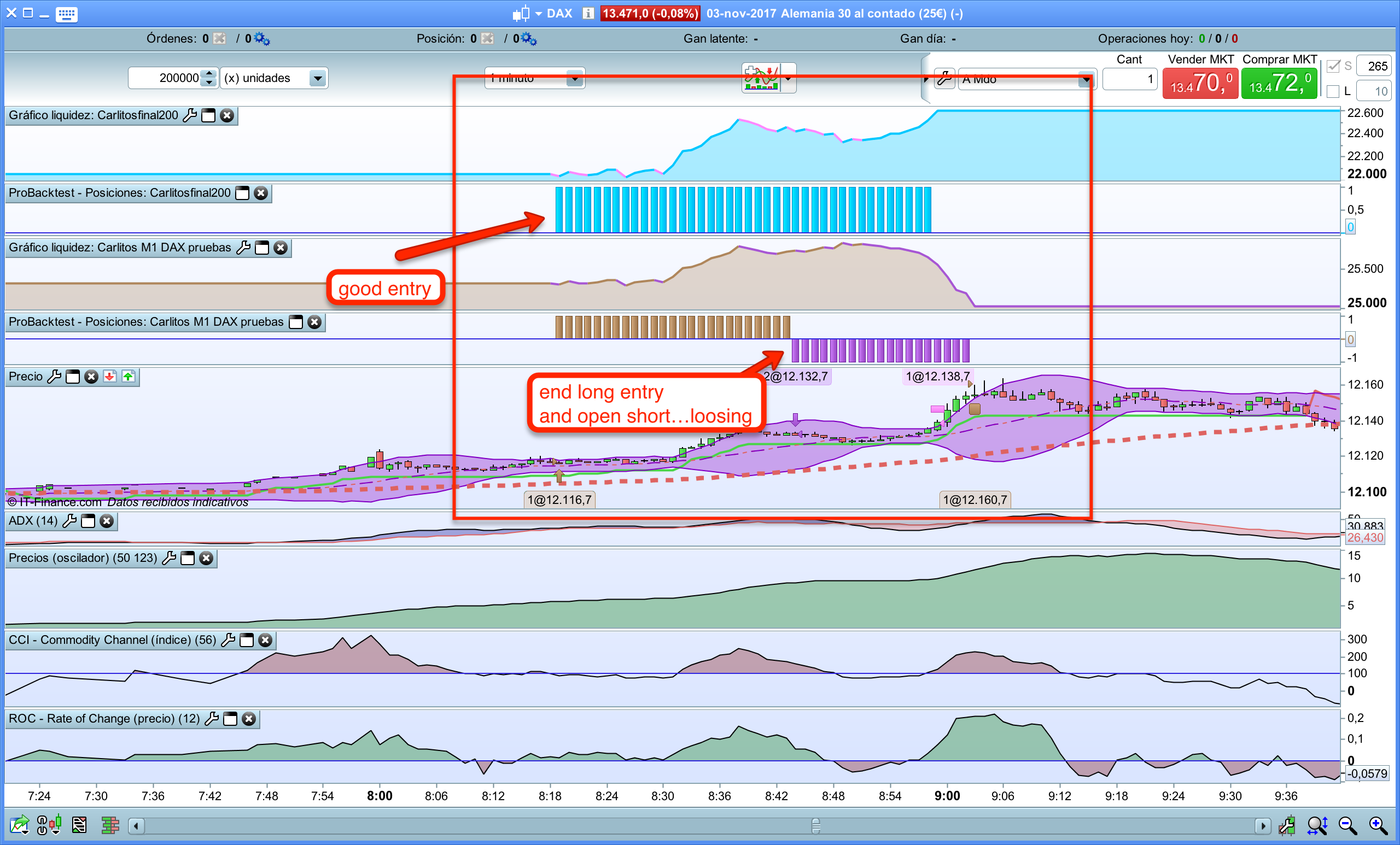Click the red down arrow in Precio panel
The image size is (1400, 845).
pos(110,377)
